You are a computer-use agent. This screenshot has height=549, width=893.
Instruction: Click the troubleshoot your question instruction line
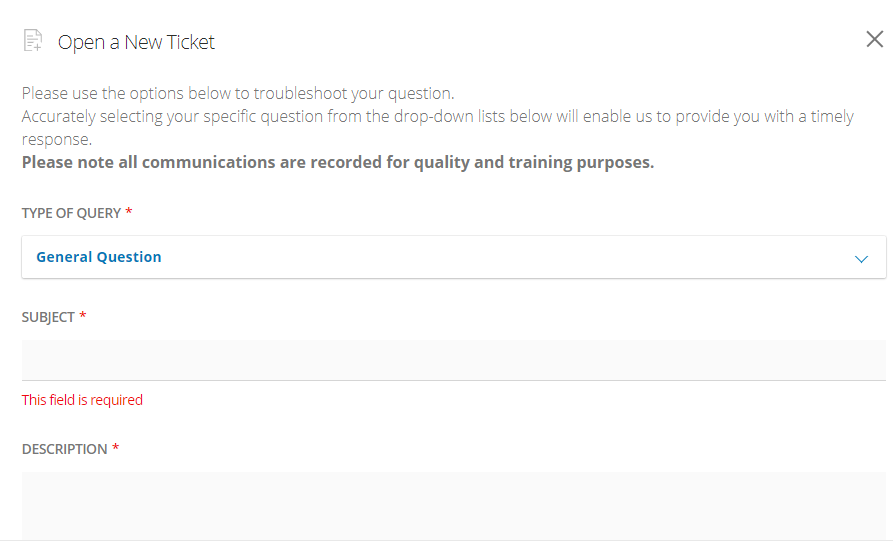point(238,94)
